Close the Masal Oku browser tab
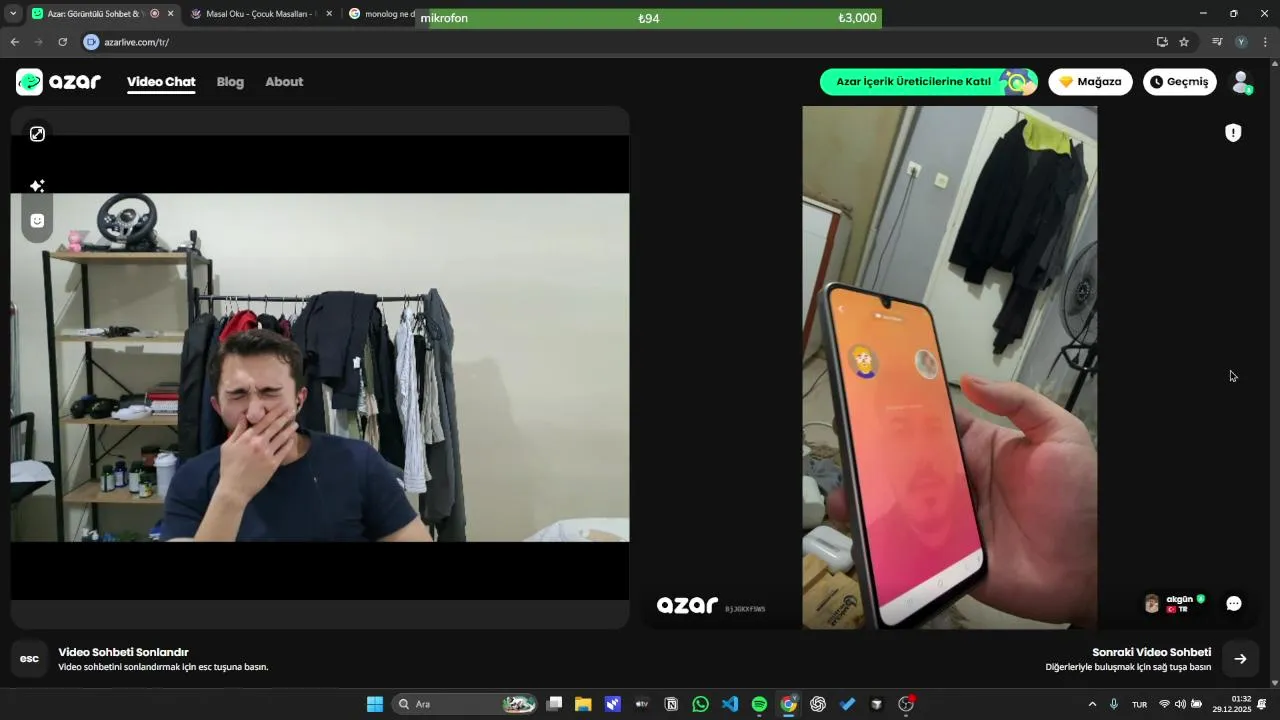This screenshot has height=720, width=1280. point(329,14)
